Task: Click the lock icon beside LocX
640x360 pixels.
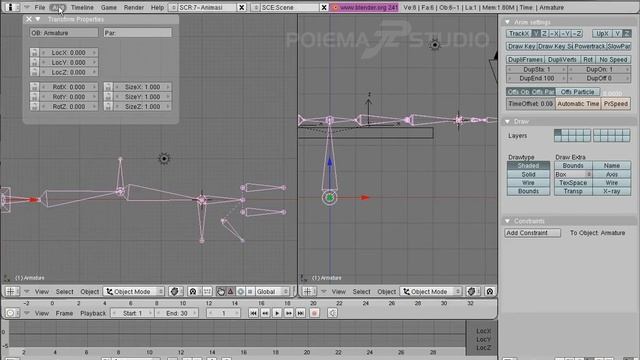Action: pyautogui.click(x=34, y=53)
